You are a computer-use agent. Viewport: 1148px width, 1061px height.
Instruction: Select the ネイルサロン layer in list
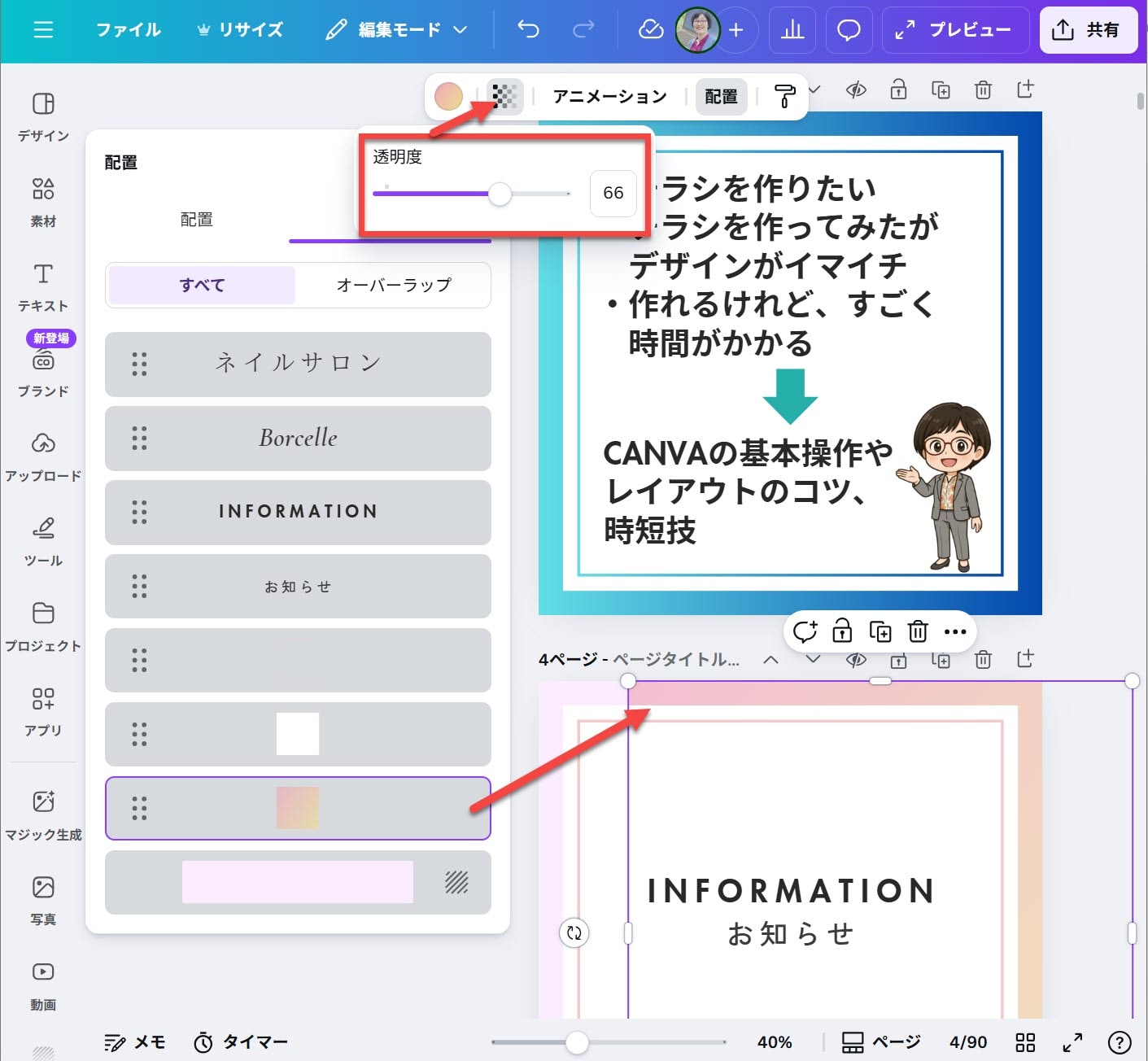[298, 363]
